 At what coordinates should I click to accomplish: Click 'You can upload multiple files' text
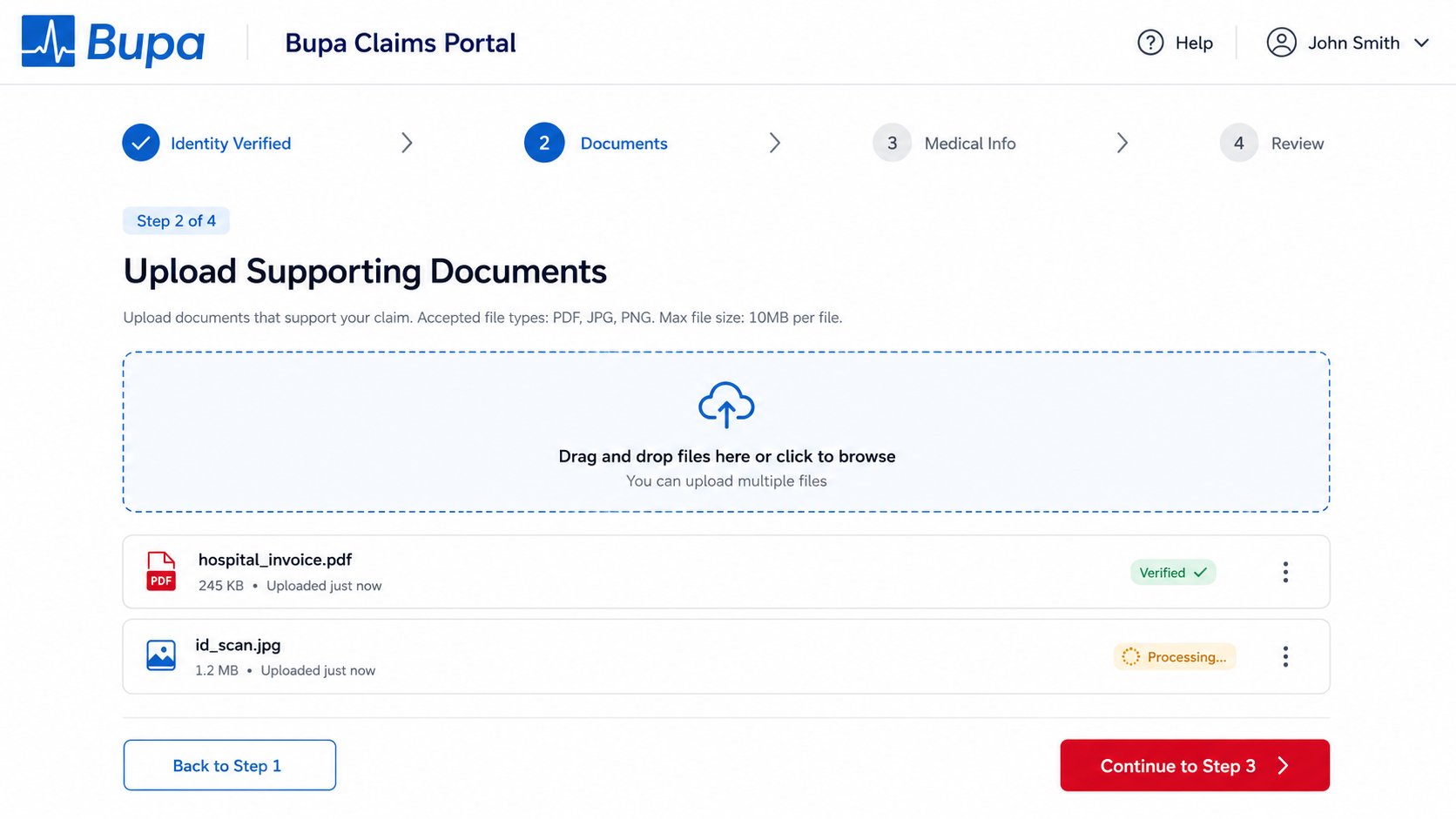(726, 480)
